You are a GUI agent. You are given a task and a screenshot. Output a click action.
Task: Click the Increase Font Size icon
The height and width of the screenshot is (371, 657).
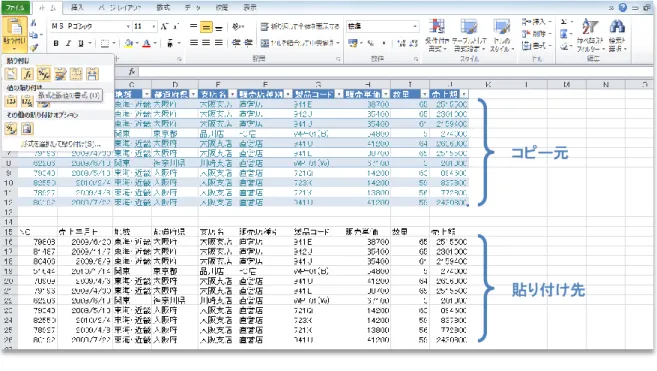pyautogui.click(x=164, y=26)
